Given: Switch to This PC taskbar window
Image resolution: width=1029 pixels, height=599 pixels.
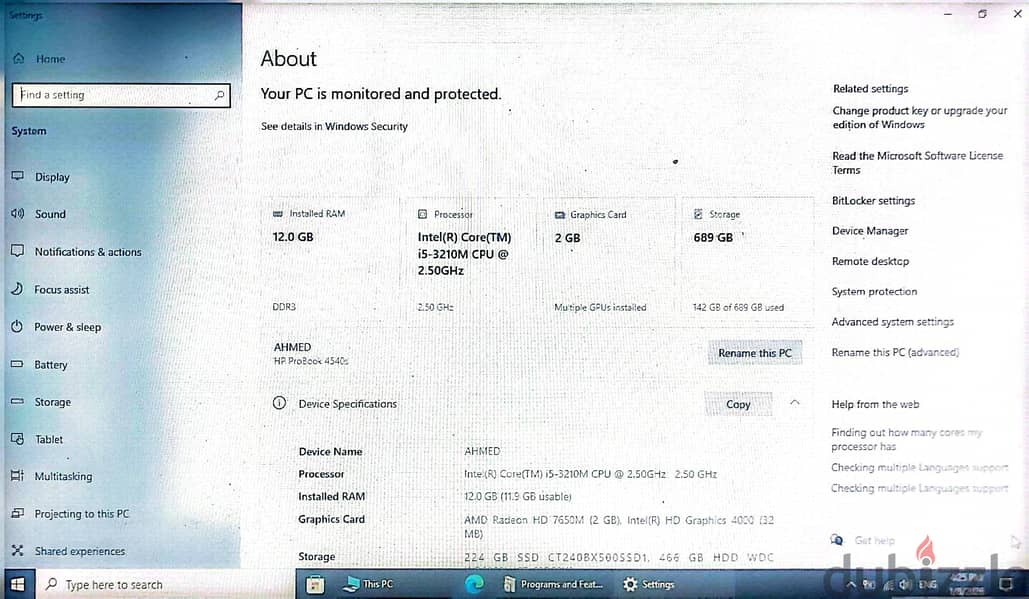Looking at the screenshot, I should point(369,584).
